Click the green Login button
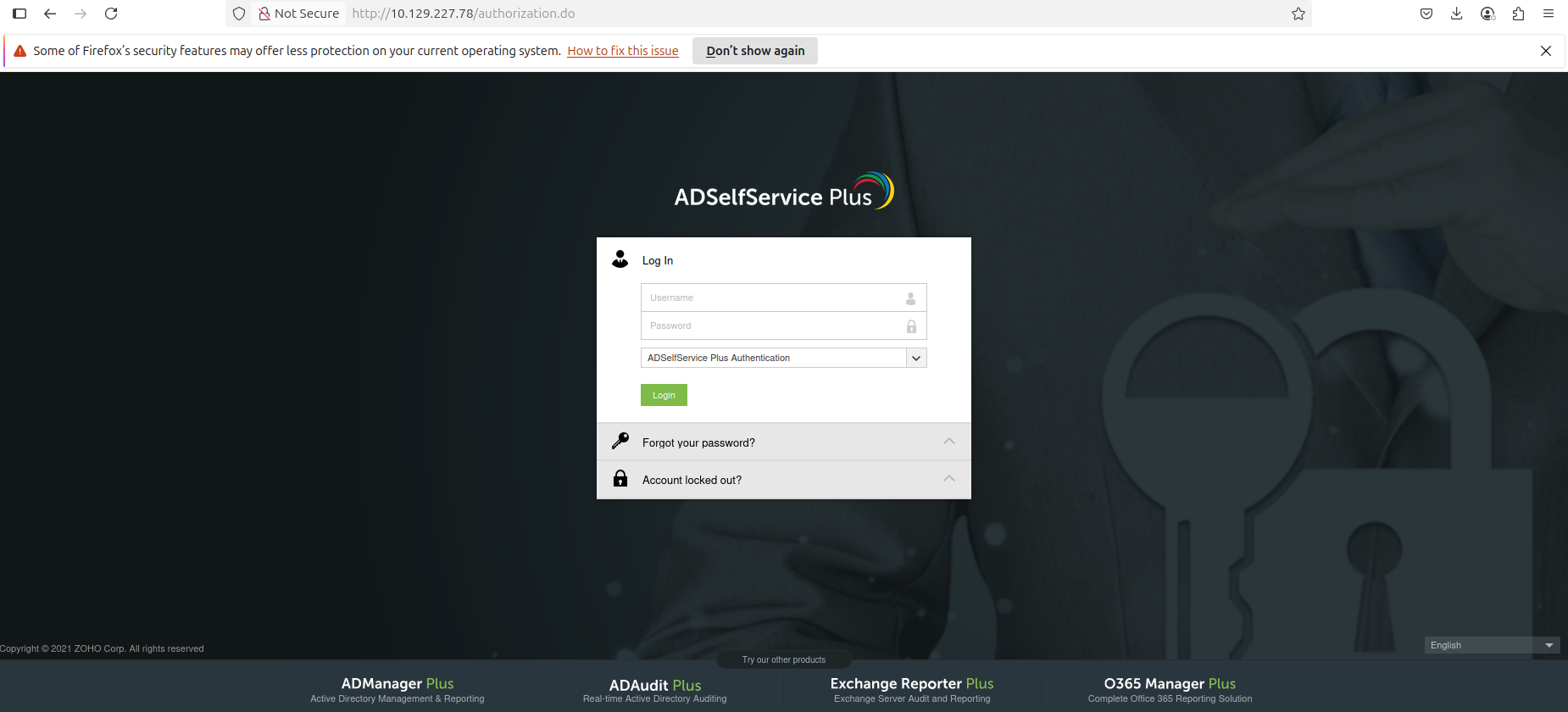 click(664, 395)
